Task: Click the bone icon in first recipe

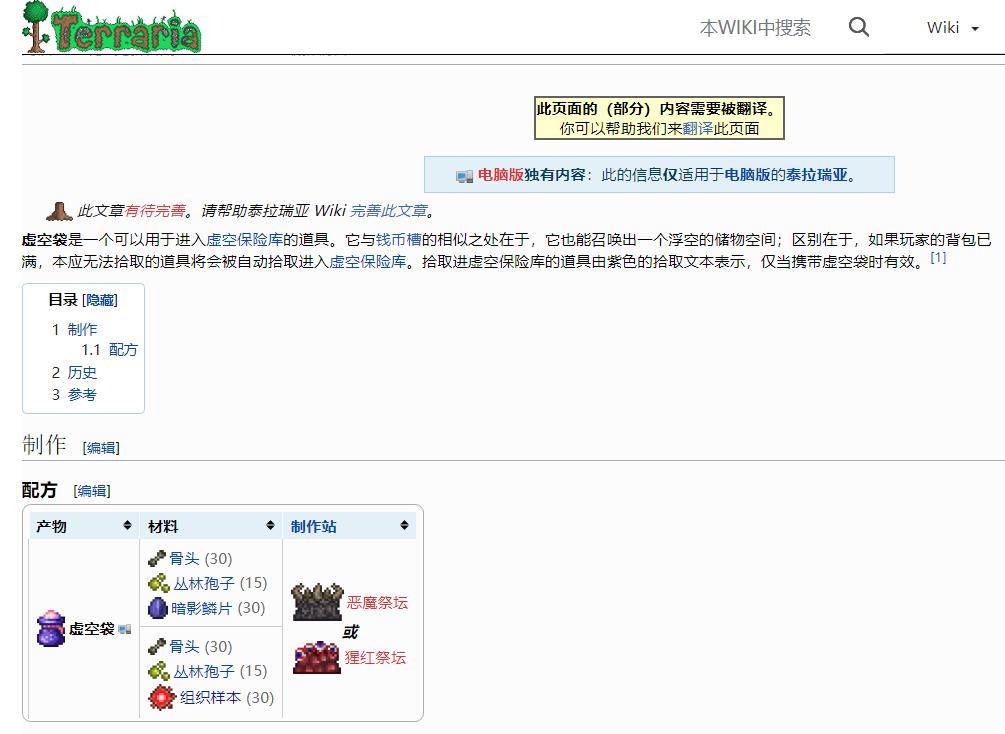Action: tap(156, 559)
